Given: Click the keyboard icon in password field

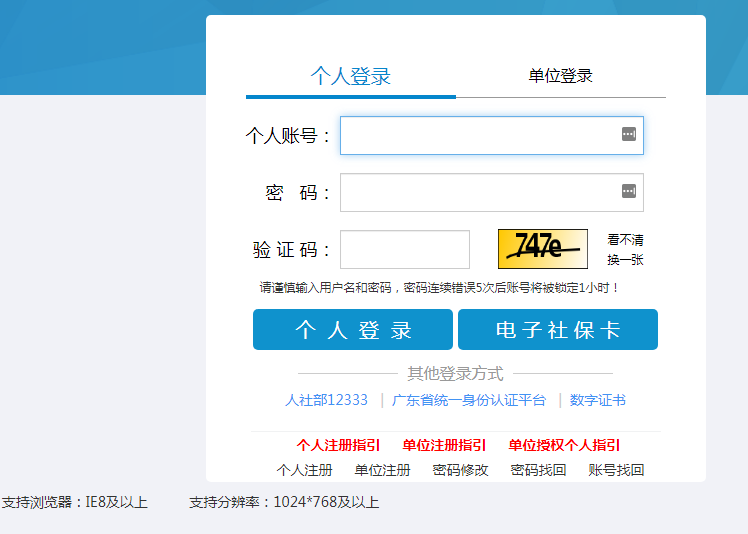Looking at the screenshot, I should 628,191.
